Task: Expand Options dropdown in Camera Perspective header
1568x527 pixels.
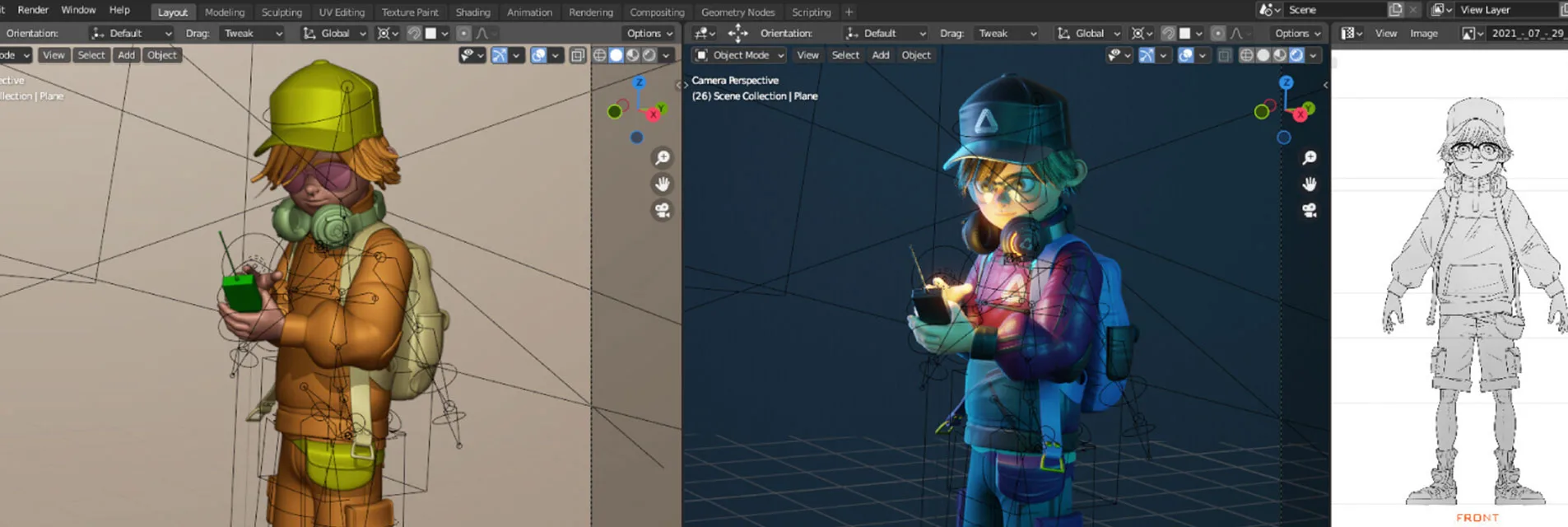Action: click(1297, 33)
